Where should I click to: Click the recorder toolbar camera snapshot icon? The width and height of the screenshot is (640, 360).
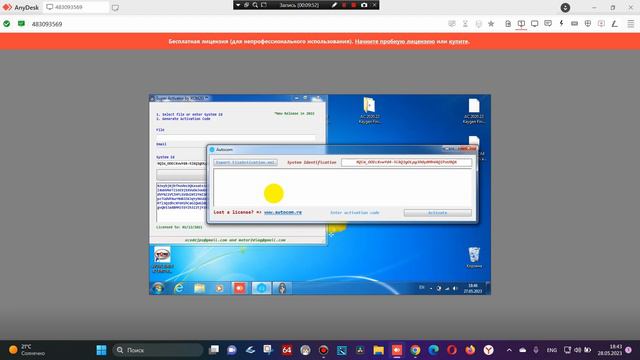364,5
